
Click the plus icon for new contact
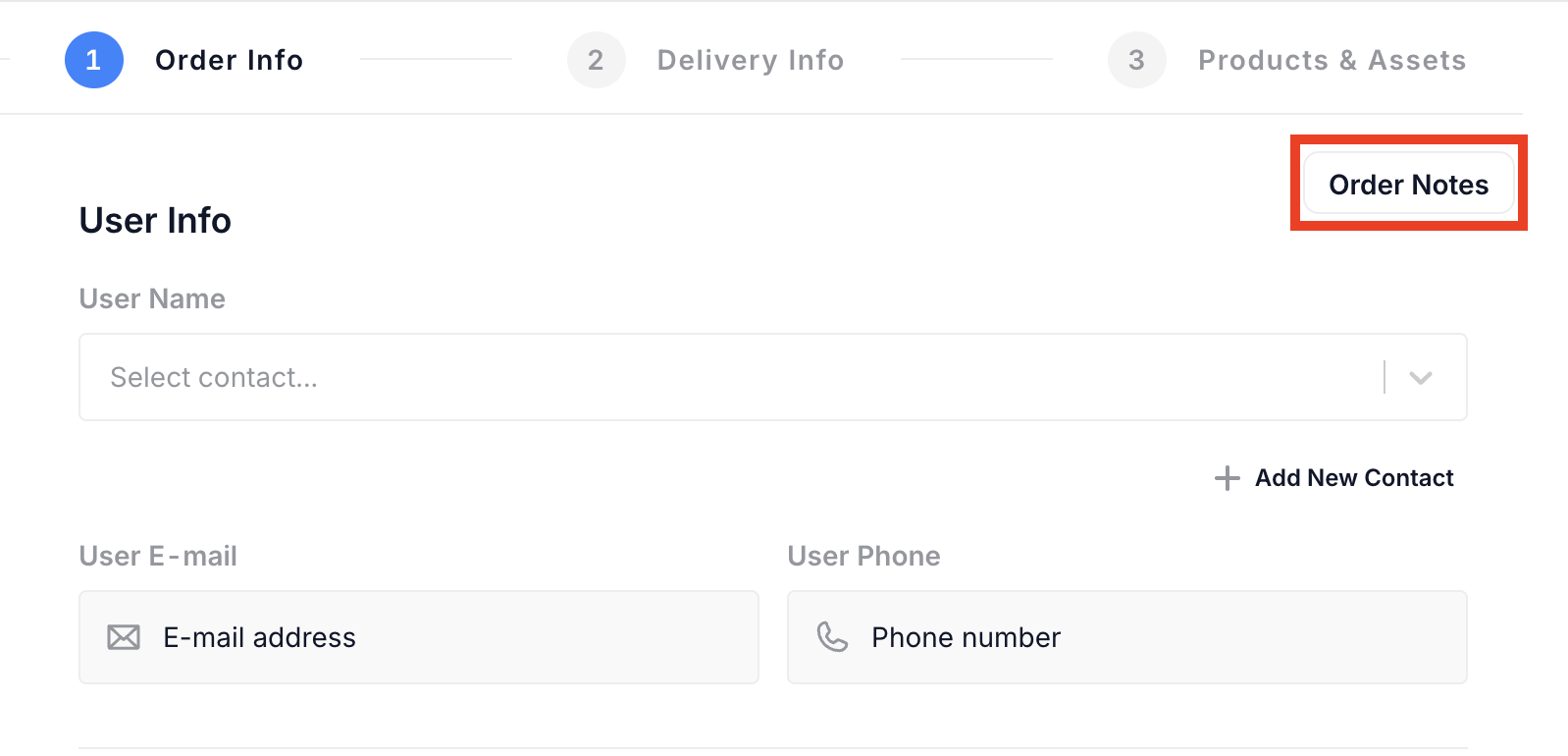[1227, 478]
